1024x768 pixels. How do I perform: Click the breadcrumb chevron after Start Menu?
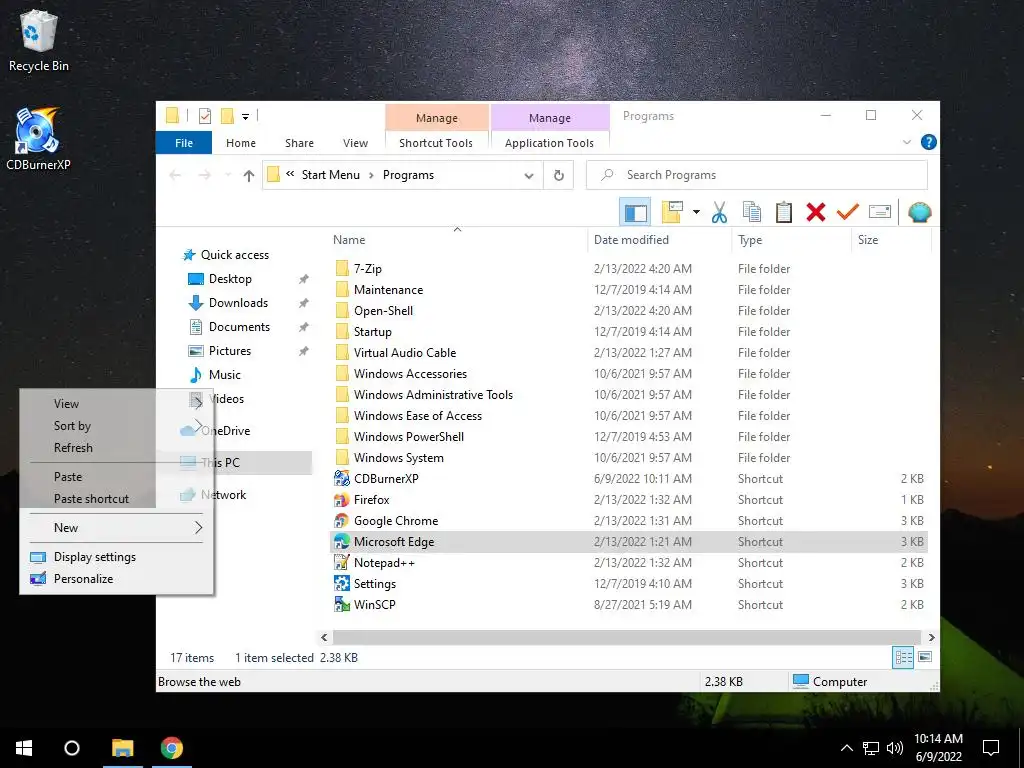pyautogui.click(x=372, y=175)
